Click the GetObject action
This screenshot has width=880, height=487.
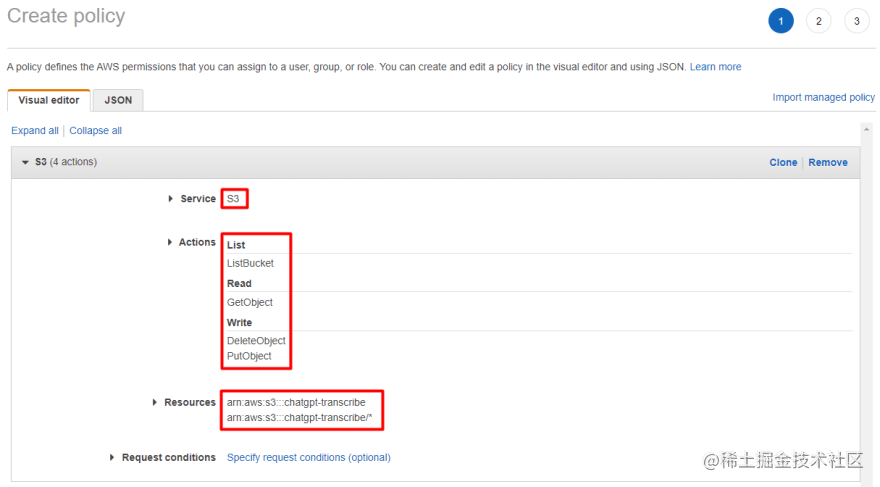click(250, 302)
